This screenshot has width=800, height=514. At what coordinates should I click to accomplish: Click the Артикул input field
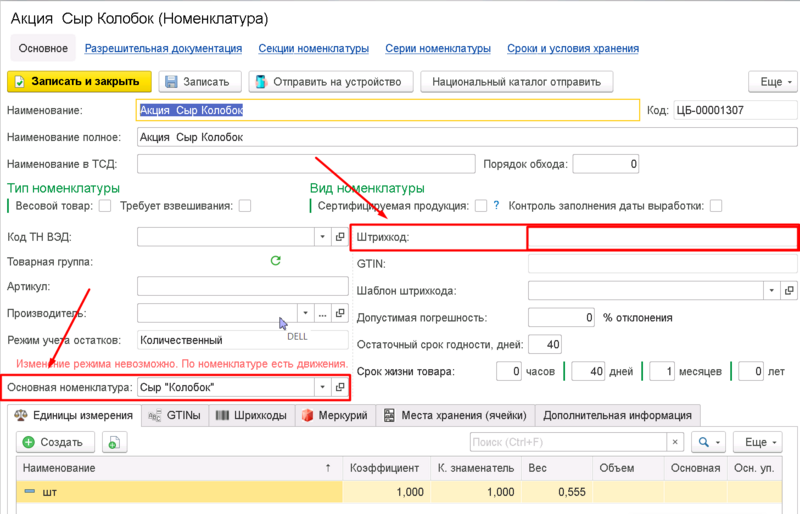point(243,286)
